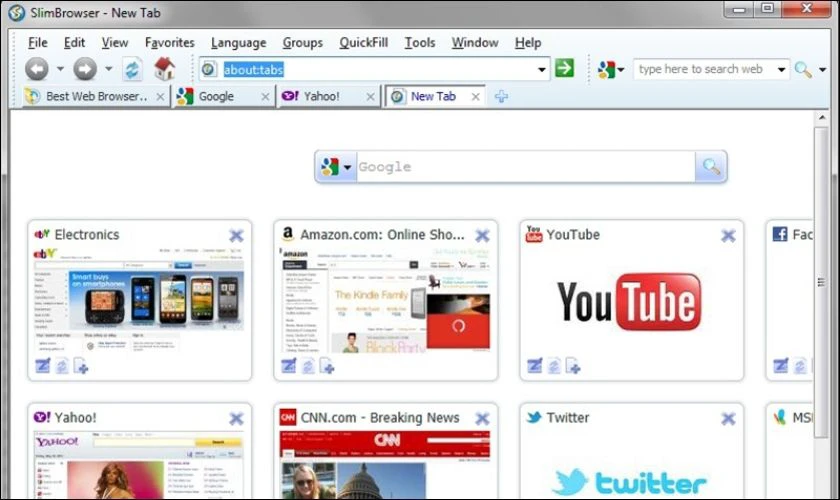This screenshot has height=500, width=840.
Task: Click edit icon on YouTube tile
Action: 535,366
